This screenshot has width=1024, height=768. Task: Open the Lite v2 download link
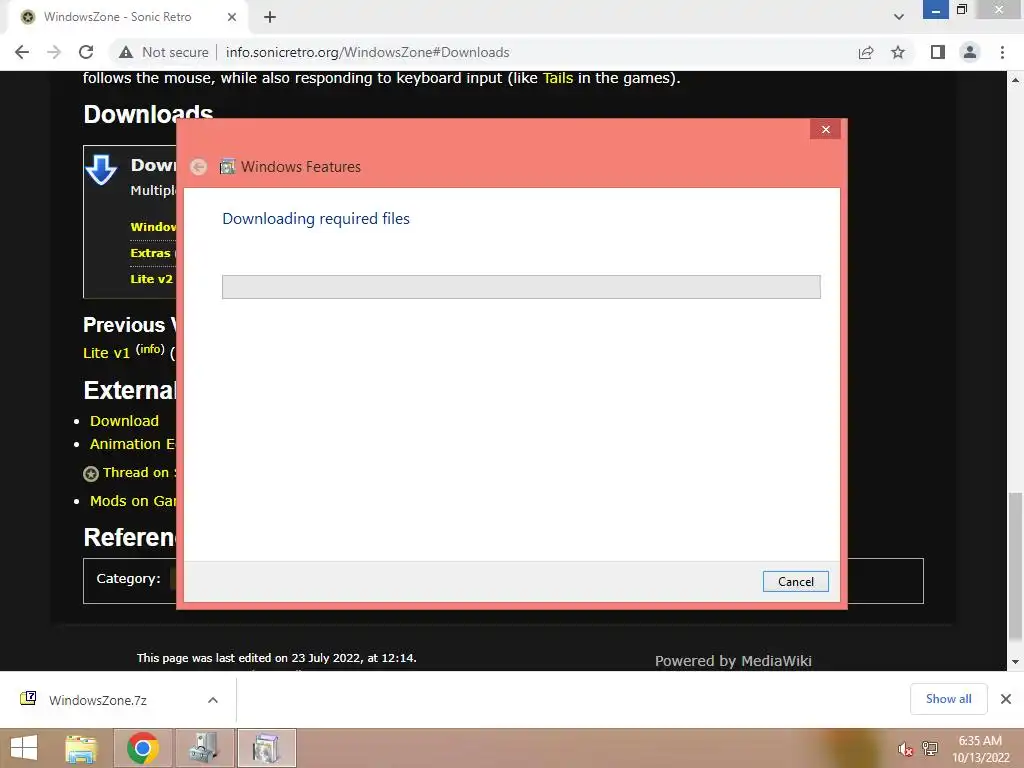pos(152,279)
